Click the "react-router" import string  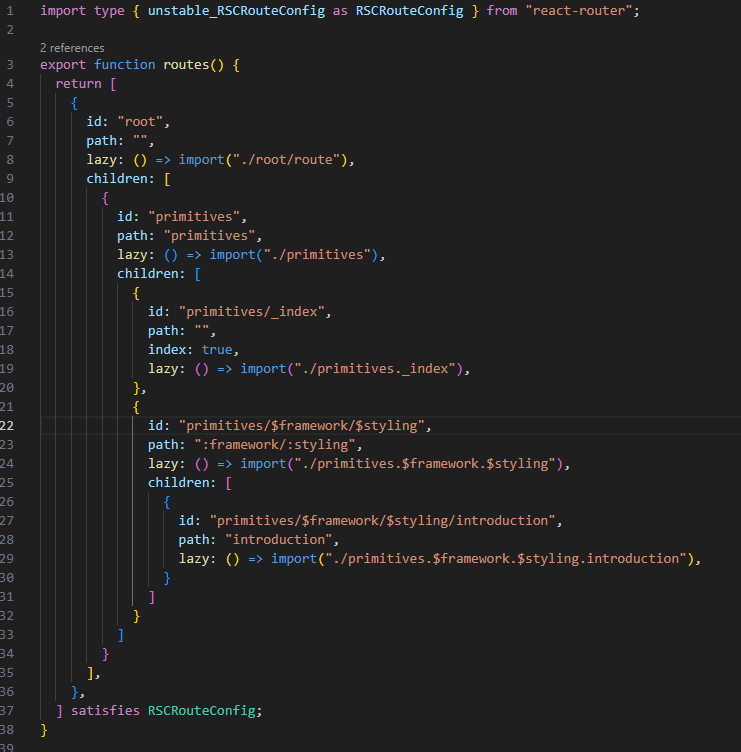coord(579,11)
